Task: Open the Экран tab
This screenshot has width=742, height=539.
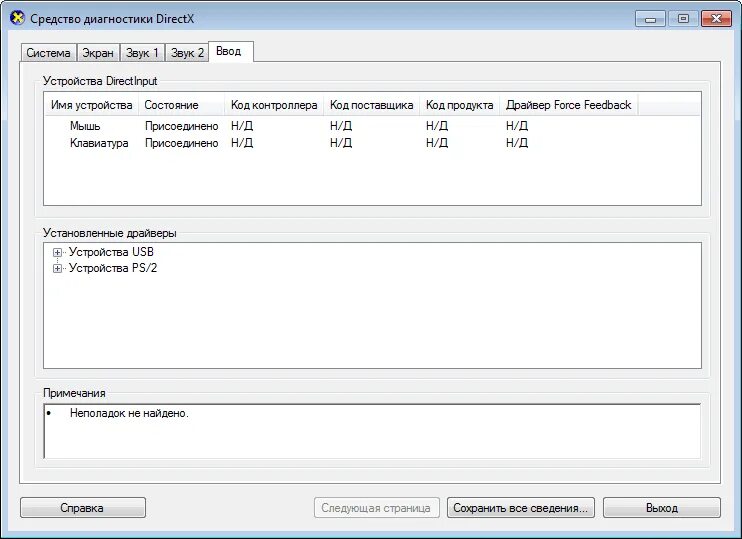Action: coord(98,53)
